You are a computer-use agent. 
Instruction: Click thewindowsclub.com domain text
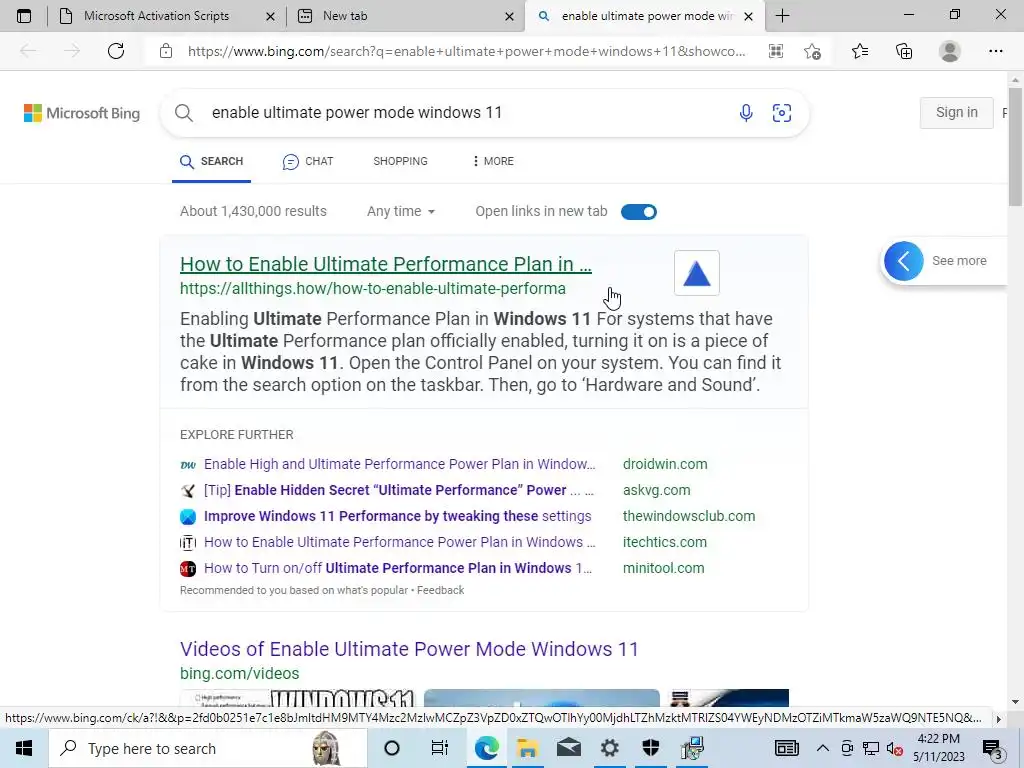point(689,517)
